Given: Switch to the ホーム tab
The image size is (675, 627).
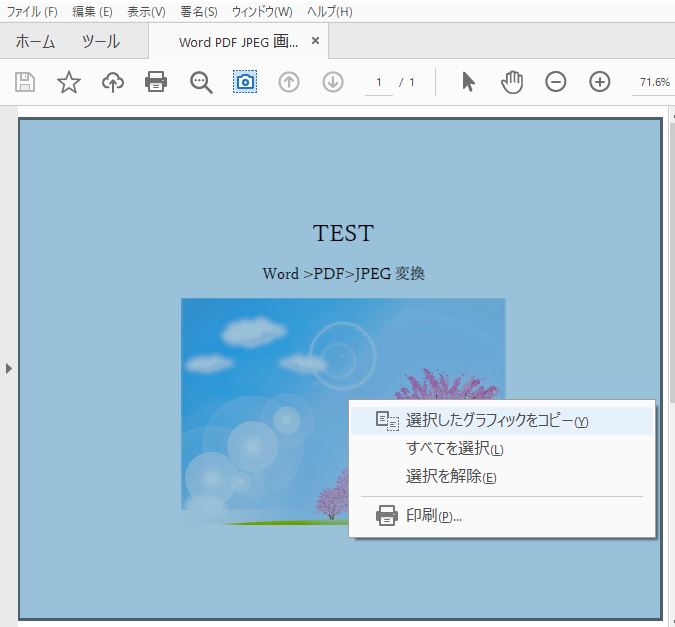Looking at the screenshot, I should click(35, 42).
